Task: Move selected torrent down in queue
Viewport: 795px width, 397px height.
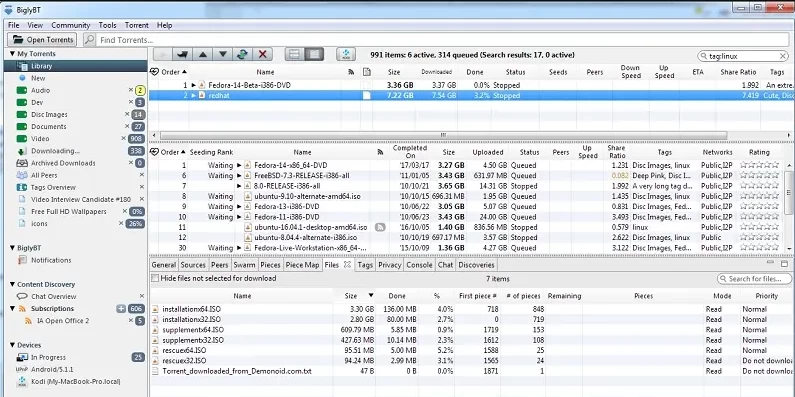Action: click(x=223, y=54)
